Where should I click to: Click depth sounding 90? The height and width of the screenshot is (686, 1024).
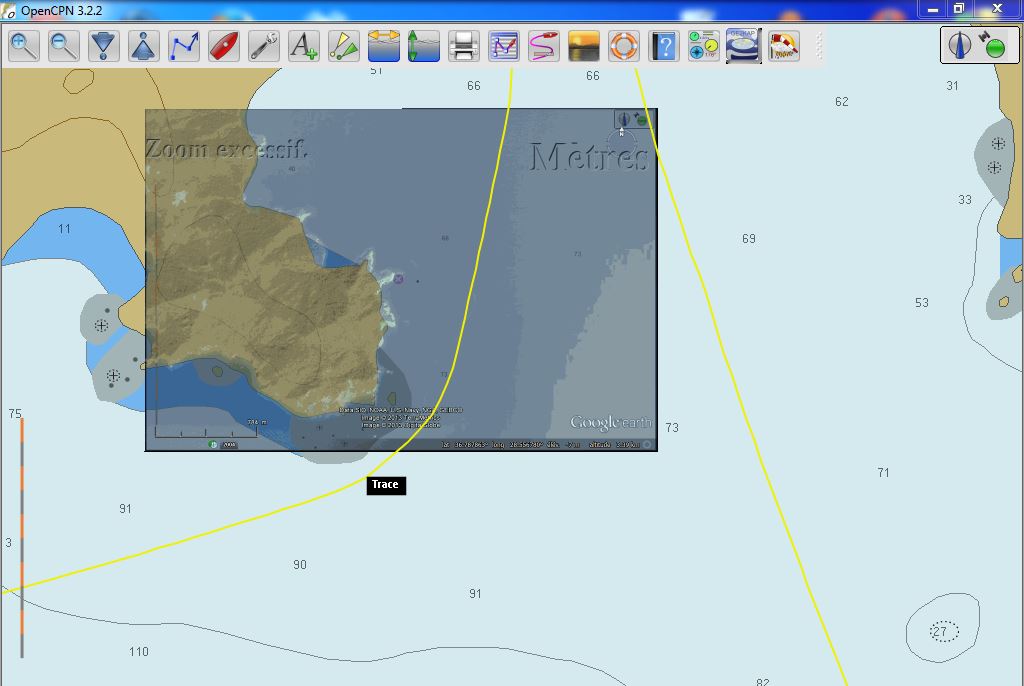(300, 564)
